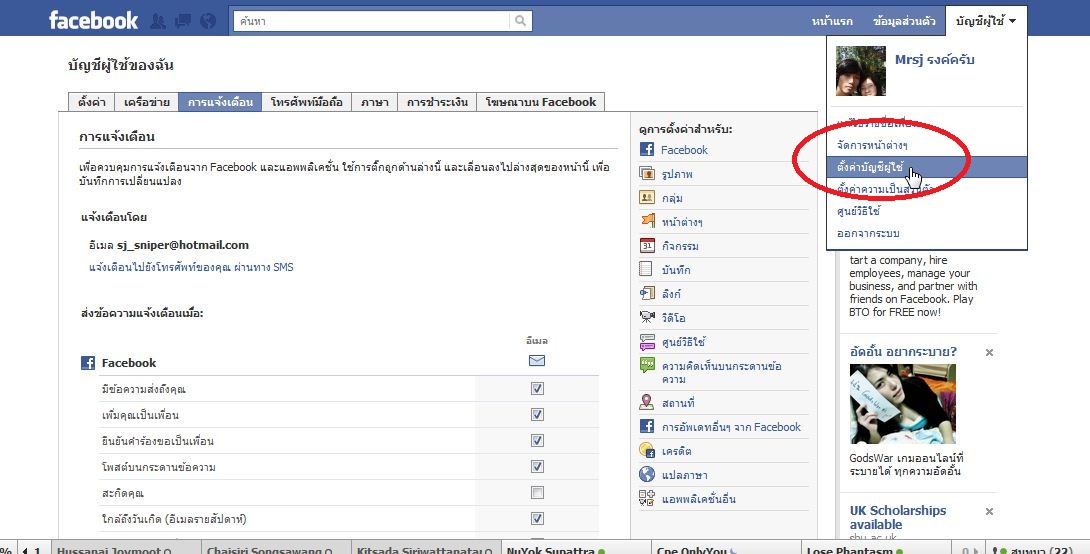Viewport: 1090px width, 554px height.
Task: Open chat tab Lose Phantasm
Action: (x=875, y=548)
